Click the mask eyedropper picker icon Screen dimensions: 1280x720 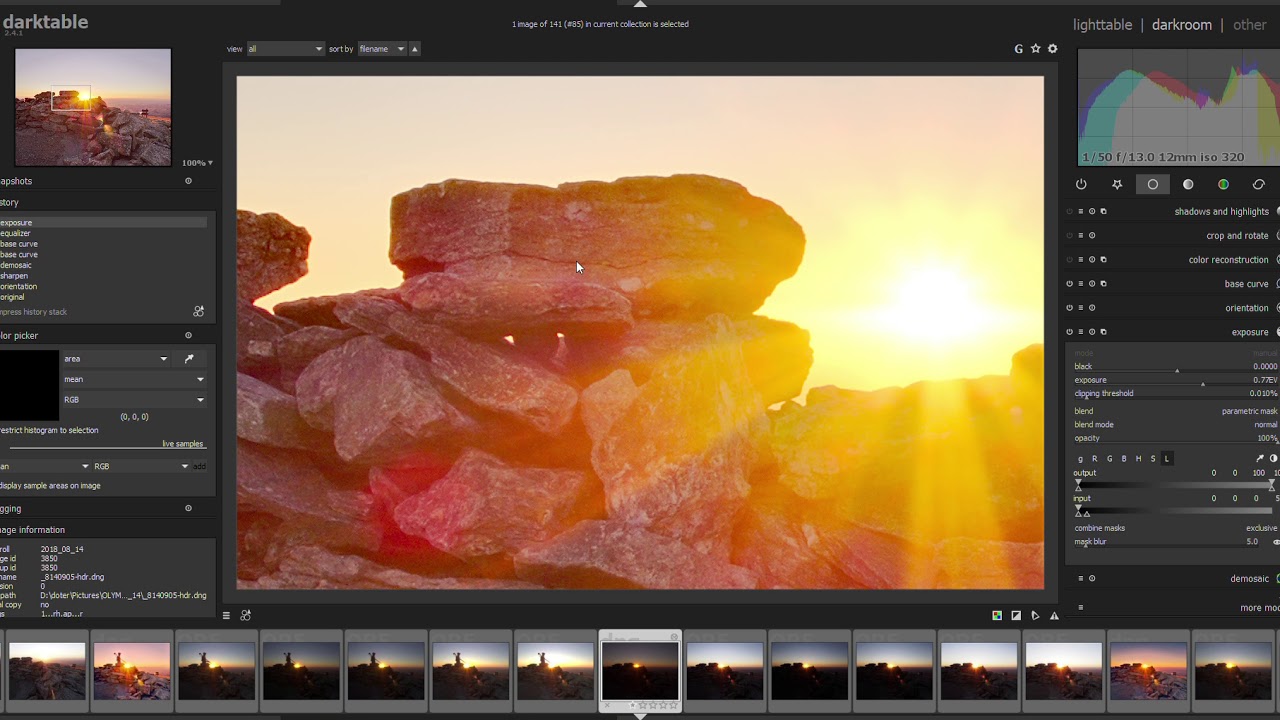pyautogui.click(x=1260, y=458)
